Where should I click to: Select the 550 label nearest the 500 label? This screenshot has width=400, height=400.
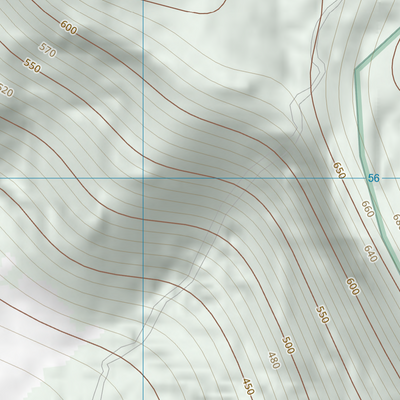(x=322, y=315)
